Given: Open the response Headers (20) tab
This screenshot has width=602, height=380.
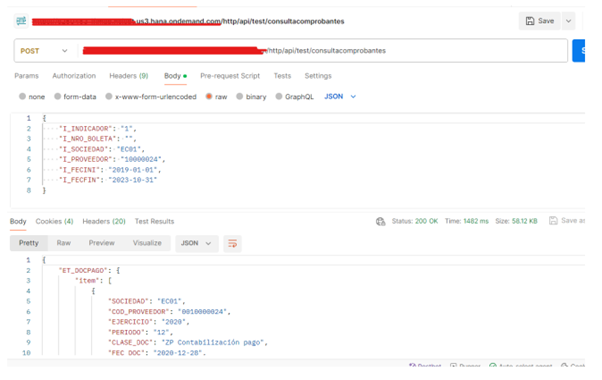Looking at the screenshot, I should coord(104,221).
